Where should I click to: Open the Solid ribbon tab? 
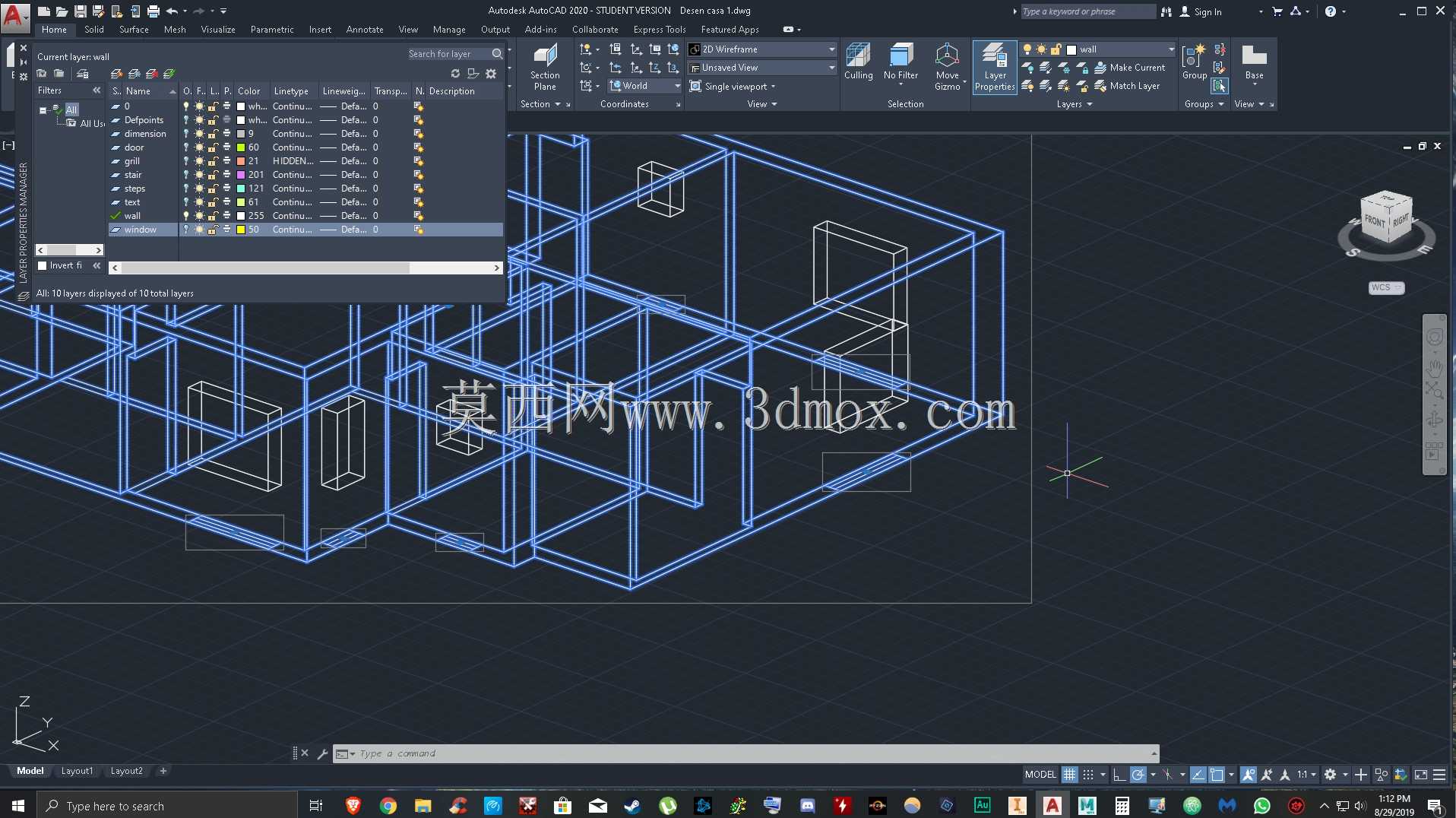click(94, 30)
